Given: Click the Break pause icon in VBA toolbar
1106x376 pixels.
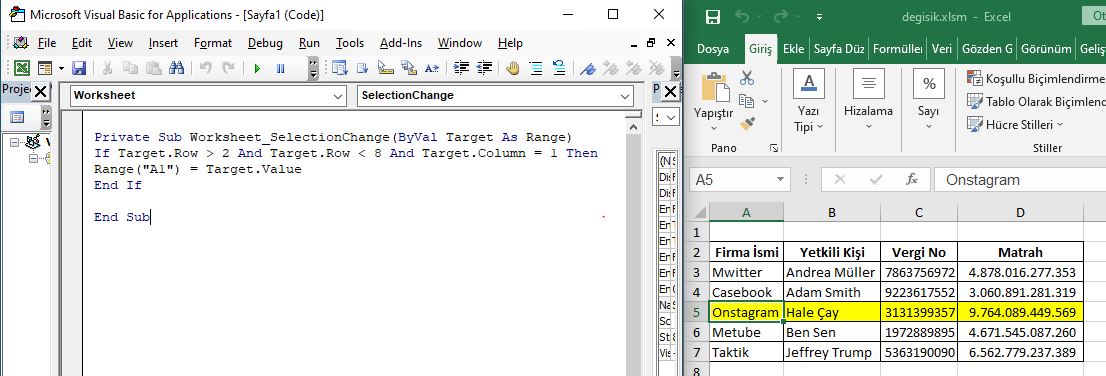Looking at the screenshot, I should pos(280,68).
